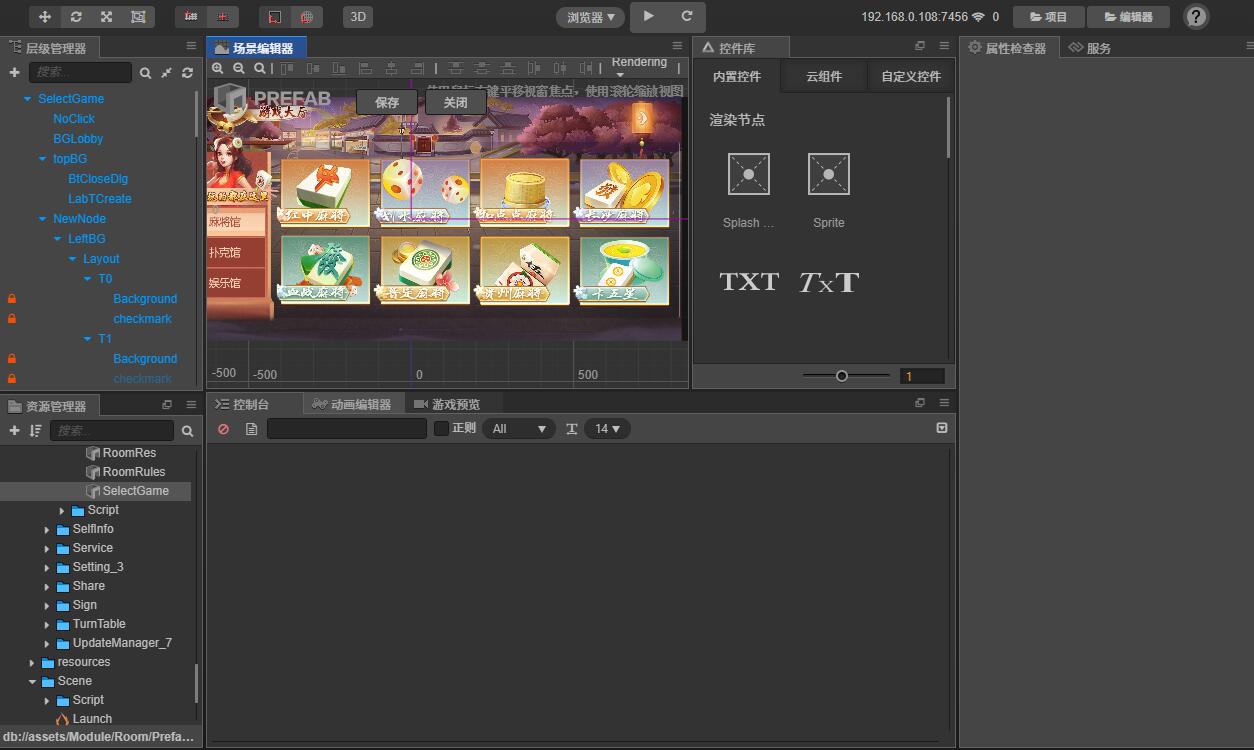This screenshot has height=750, width=1254.
Task: Add new node with plus in hierarchy
Action: point(14,72)
